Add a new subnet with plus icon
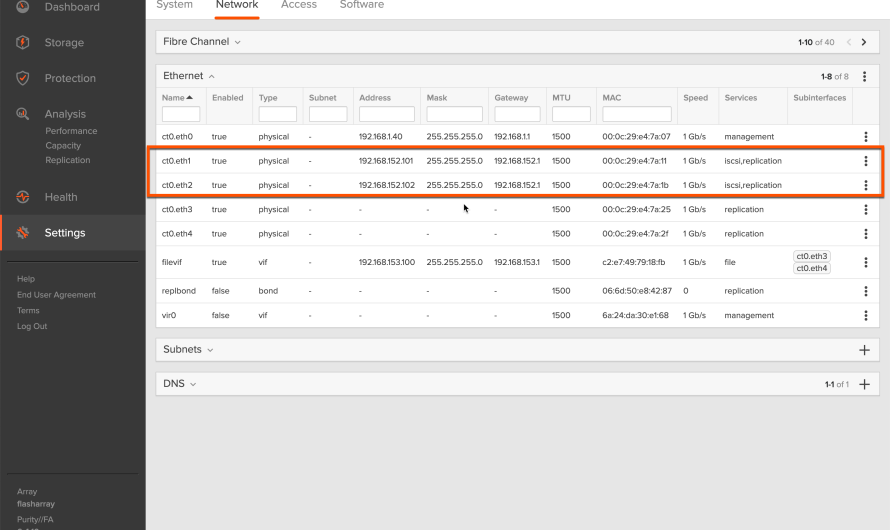 click(x=865, y=350)
